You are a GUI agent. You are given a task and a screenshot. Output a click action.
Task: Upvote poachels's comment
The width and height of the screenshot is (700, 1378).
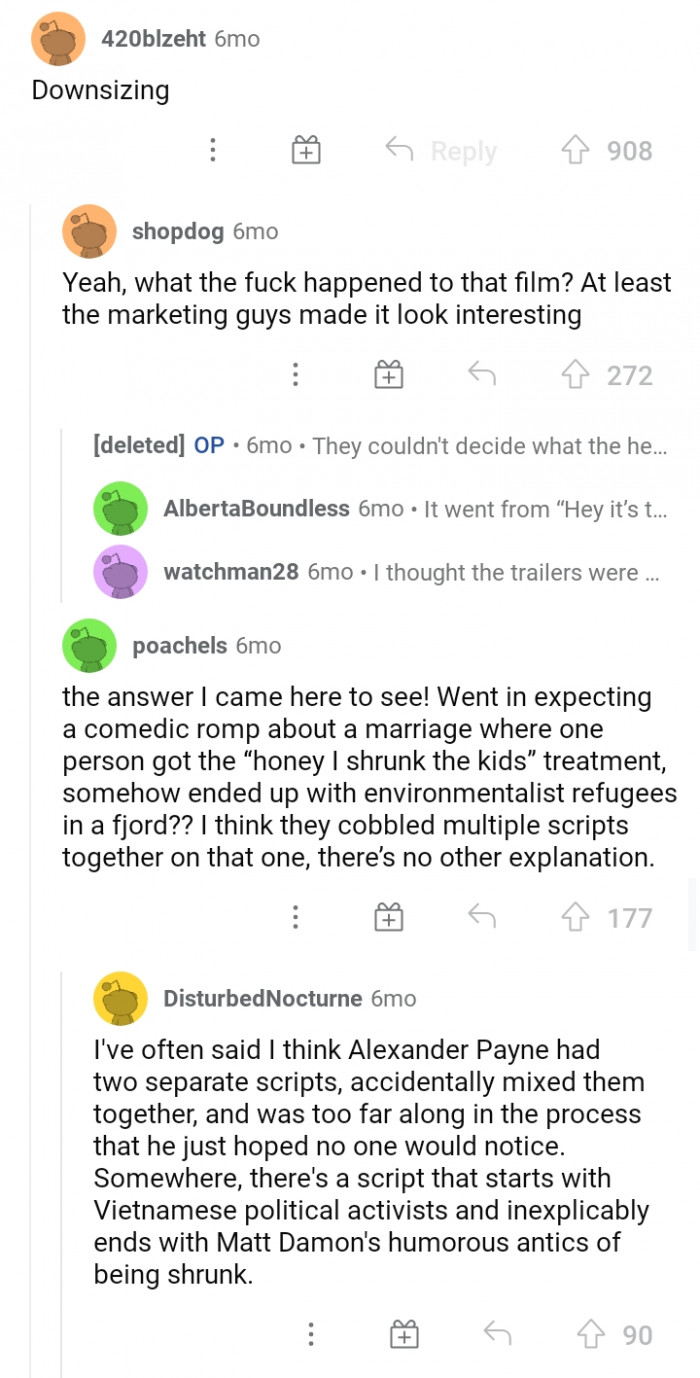pos(577,918)
